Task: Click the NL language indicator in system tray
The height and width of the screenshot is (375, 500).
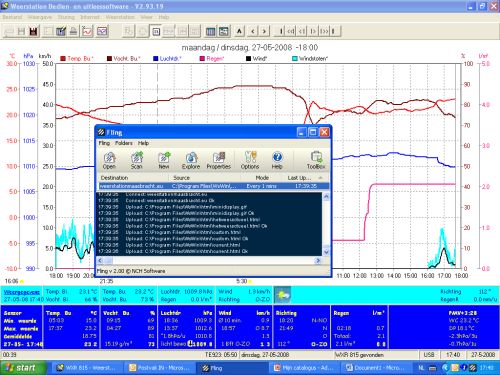Action: [421, 368]
